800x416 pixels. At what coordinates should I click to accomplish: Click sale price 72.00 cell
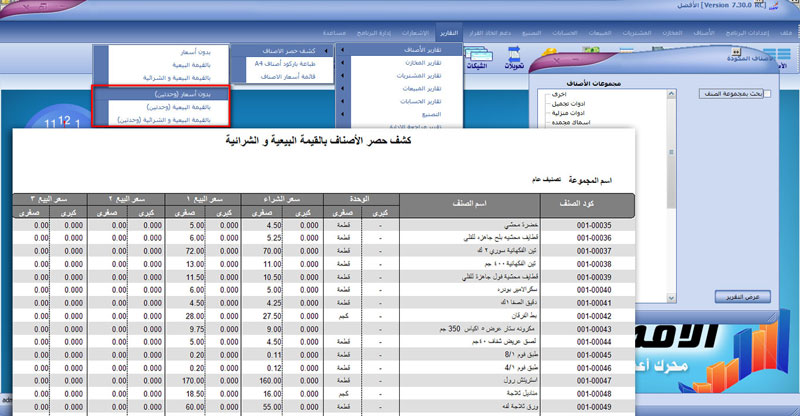tap(195, 251)
